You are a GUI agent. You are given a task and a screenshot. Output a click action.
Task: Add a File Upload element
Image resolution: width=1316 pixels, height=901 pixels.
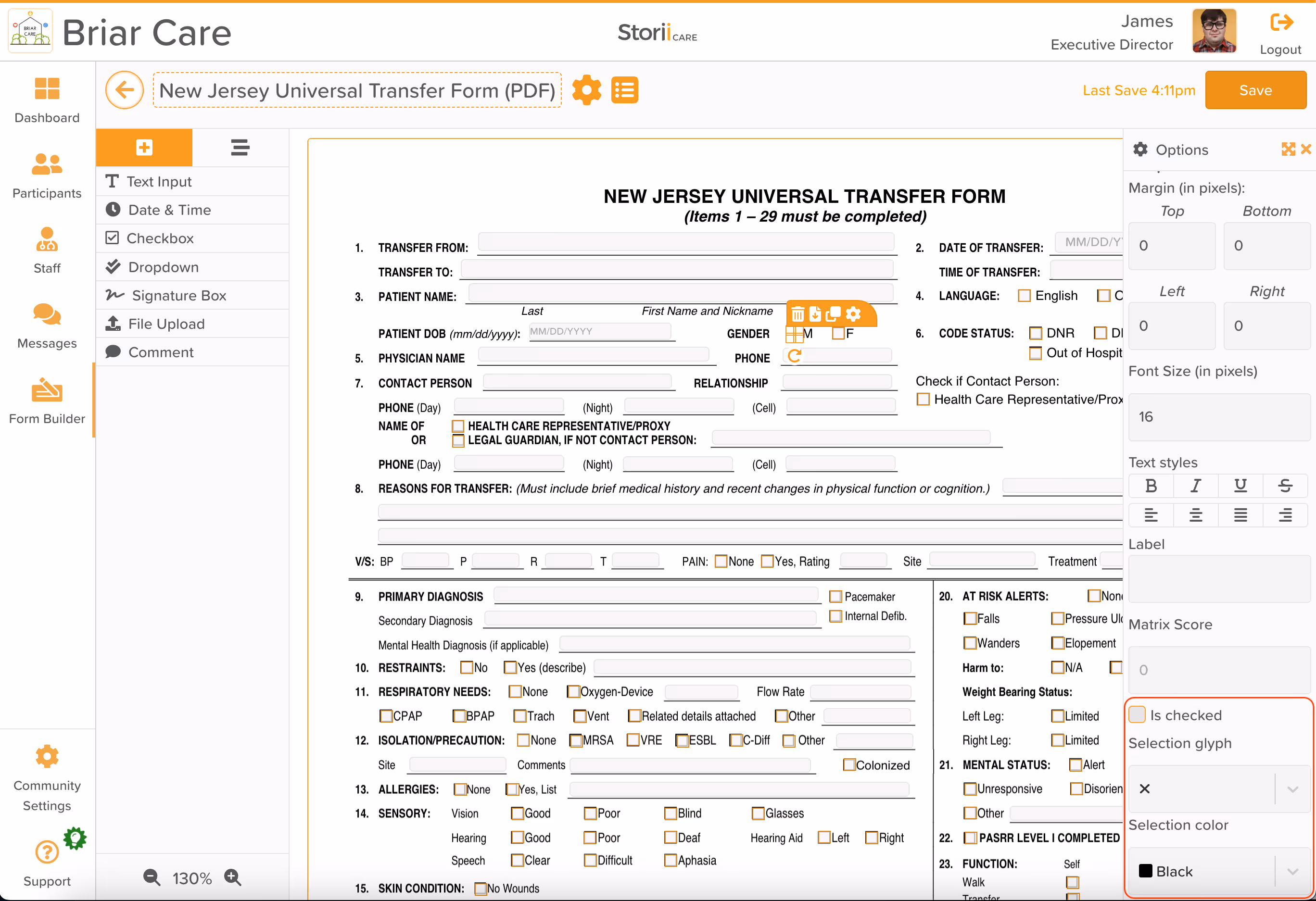click(192, 324)
